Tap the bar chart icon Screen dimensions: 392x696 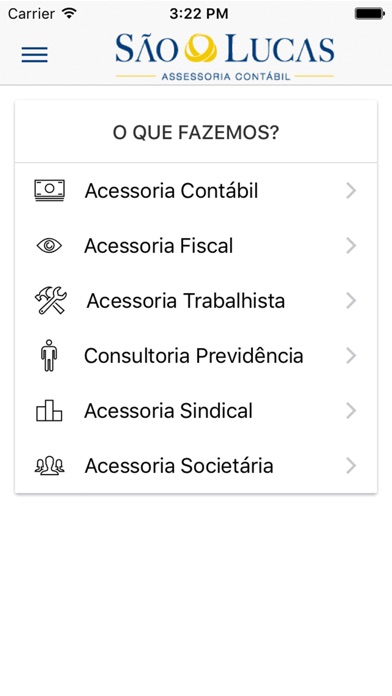coord(49,411)
